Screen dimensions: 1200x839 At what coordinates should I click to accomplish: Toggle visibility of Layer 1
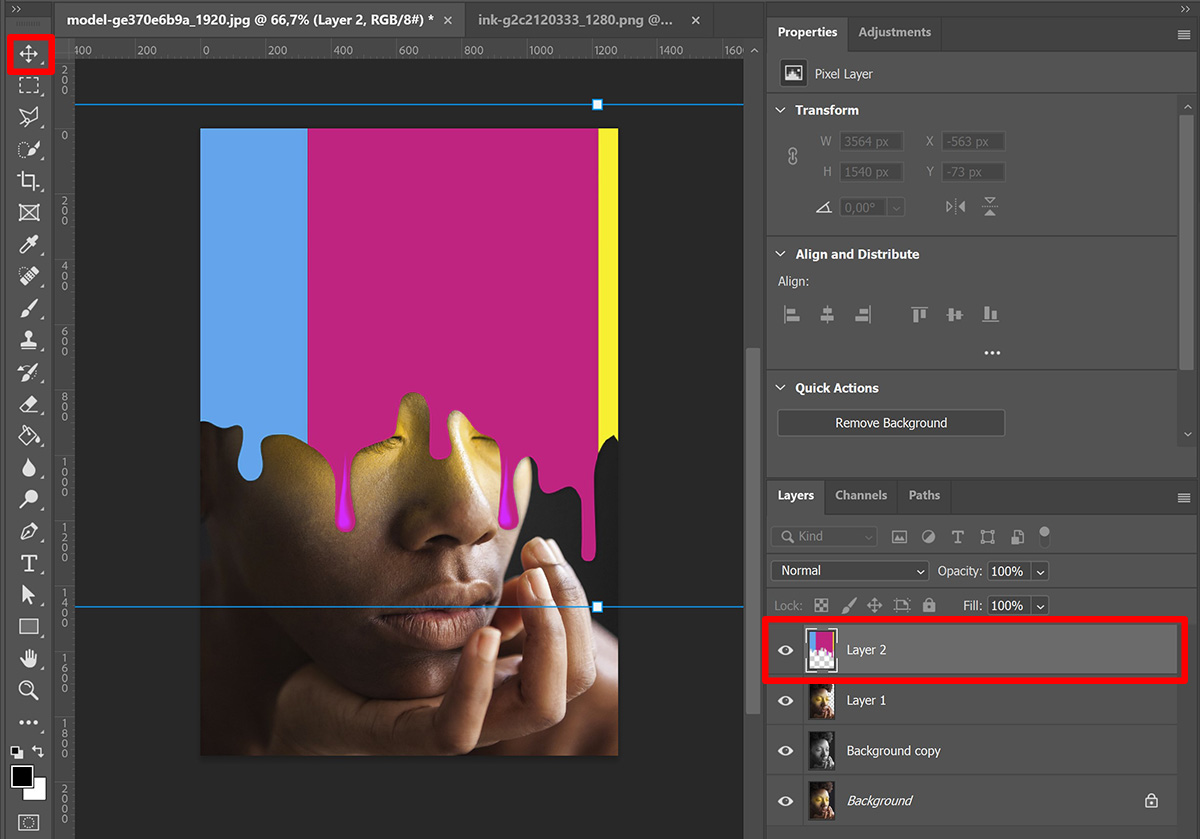[x=785, y=700]
